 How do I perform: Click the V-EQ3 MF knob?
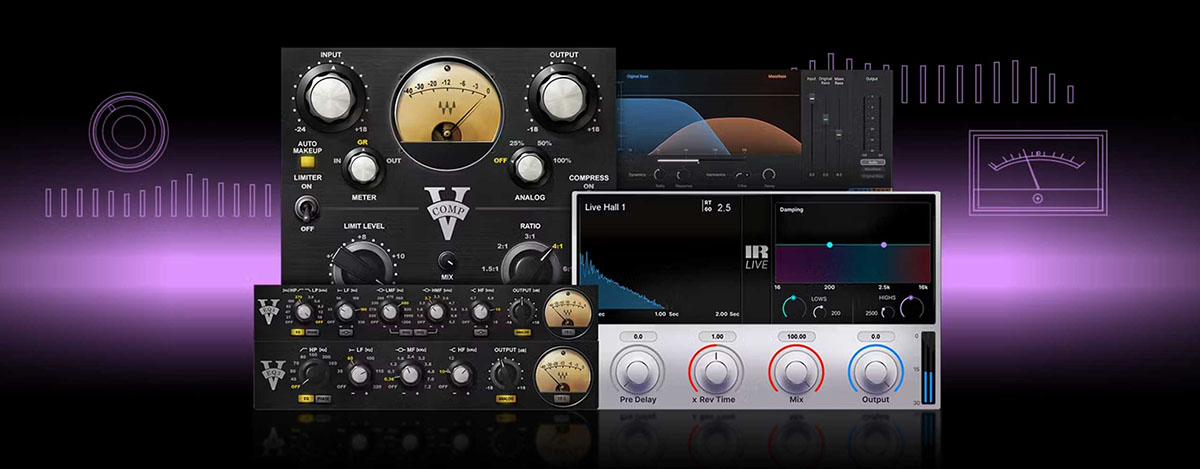pos(409,374)
